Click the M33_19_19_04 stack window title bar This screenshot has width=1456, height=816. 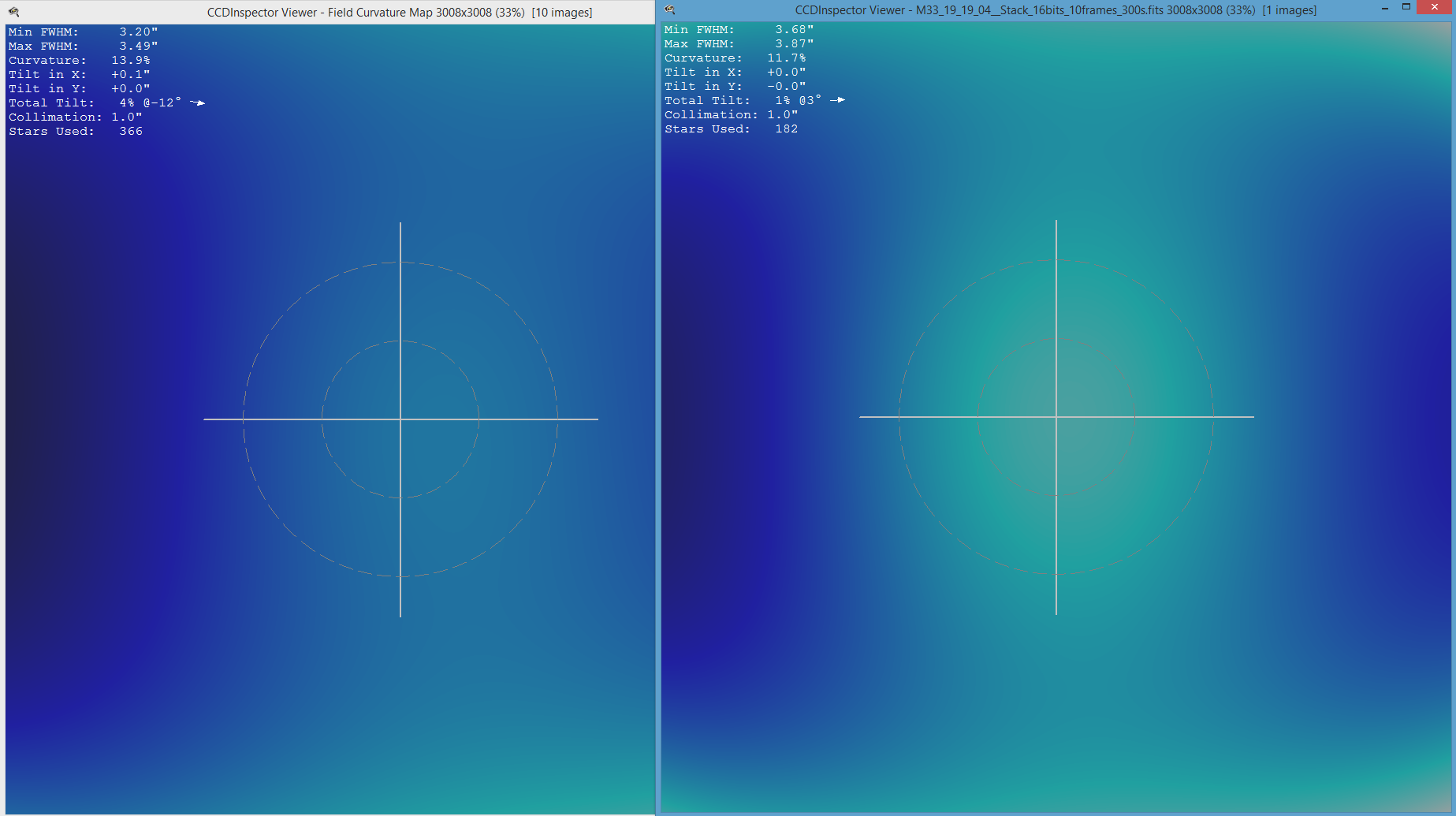[1056, 10]
